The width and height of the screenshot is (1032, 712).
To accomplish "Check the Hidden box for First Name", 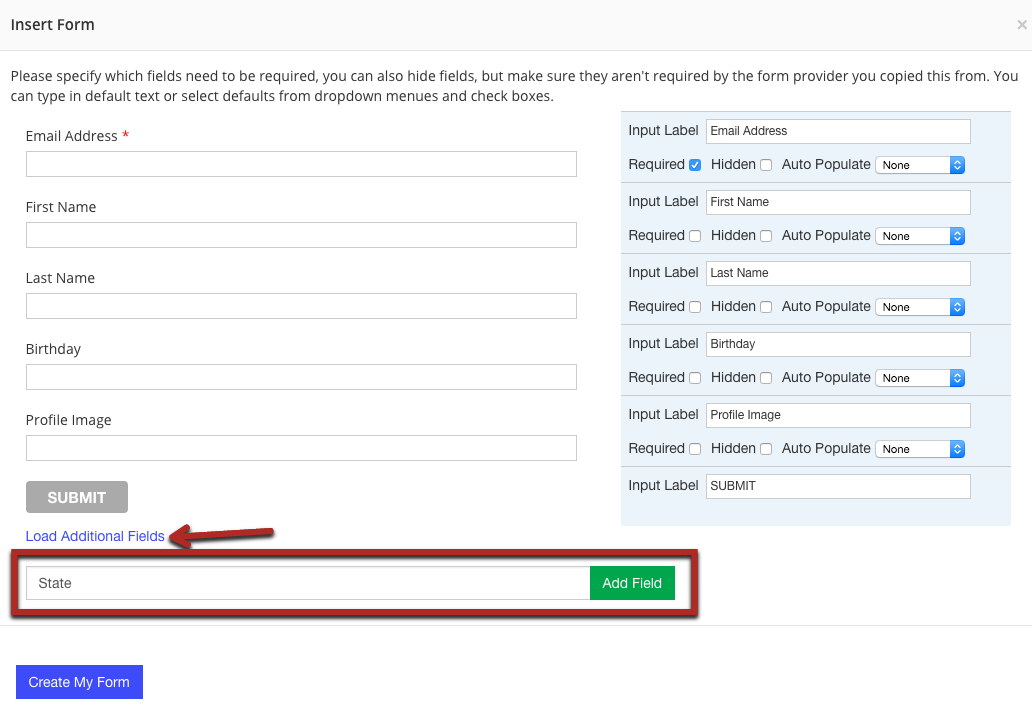I will coord(765,235).
